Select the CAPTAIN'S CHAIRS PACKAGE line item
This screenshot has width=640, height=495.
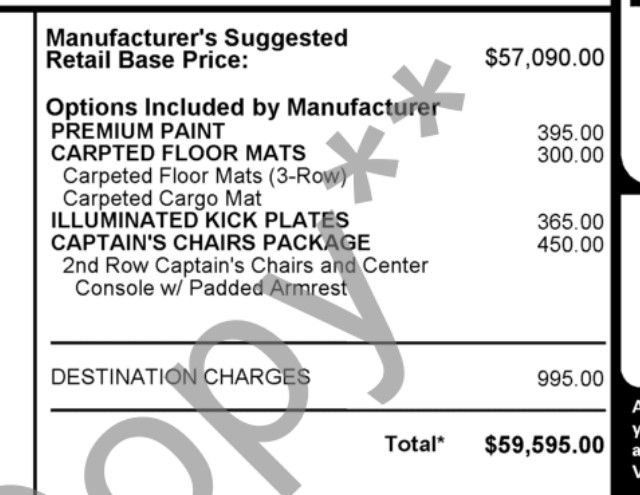click(211, 242)
